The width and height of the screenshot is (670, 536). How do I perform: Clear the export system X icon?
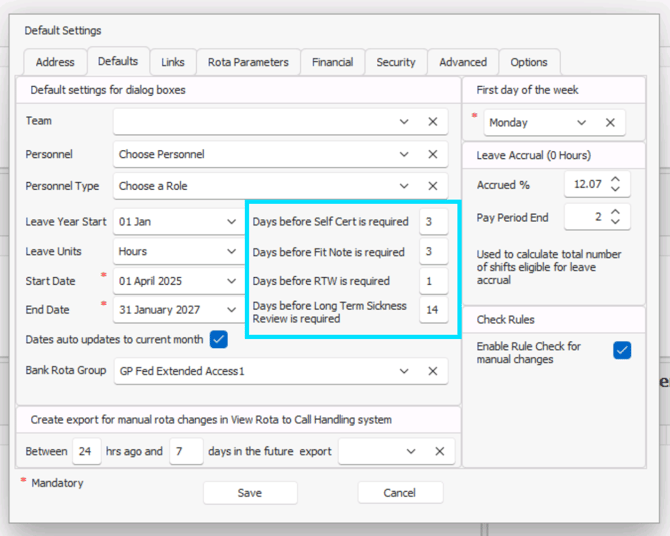point(439,451)
